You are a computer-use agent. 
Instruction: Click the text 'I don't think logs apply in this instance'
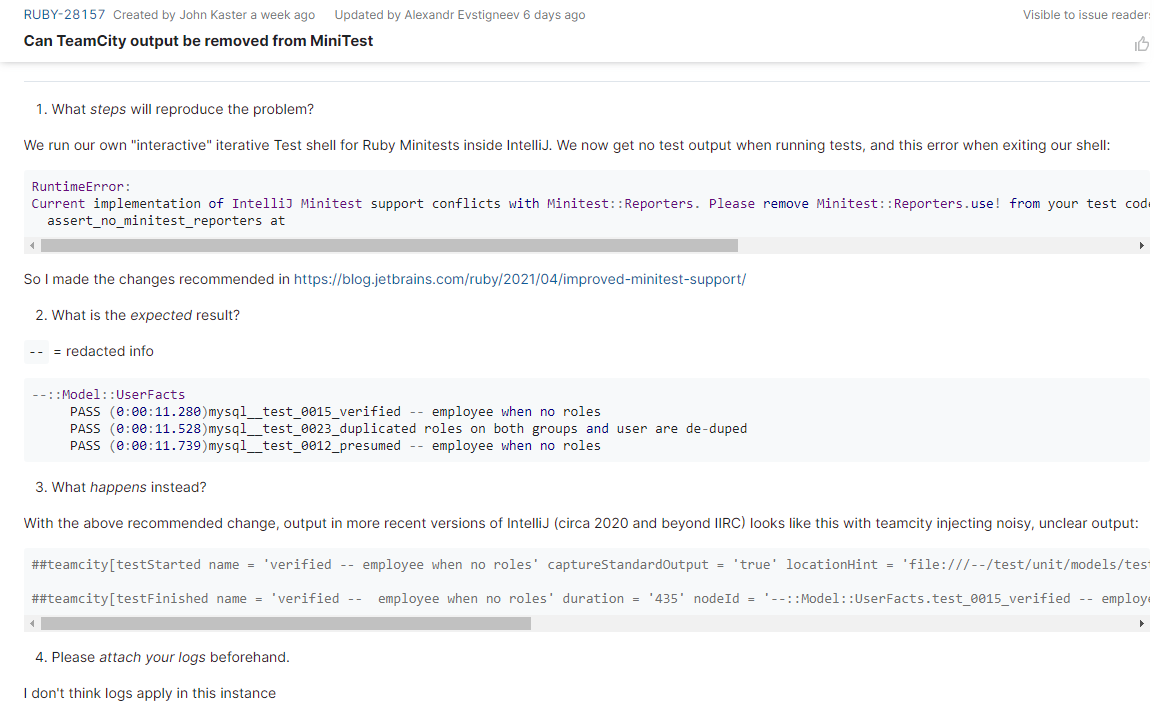point(149,694)
